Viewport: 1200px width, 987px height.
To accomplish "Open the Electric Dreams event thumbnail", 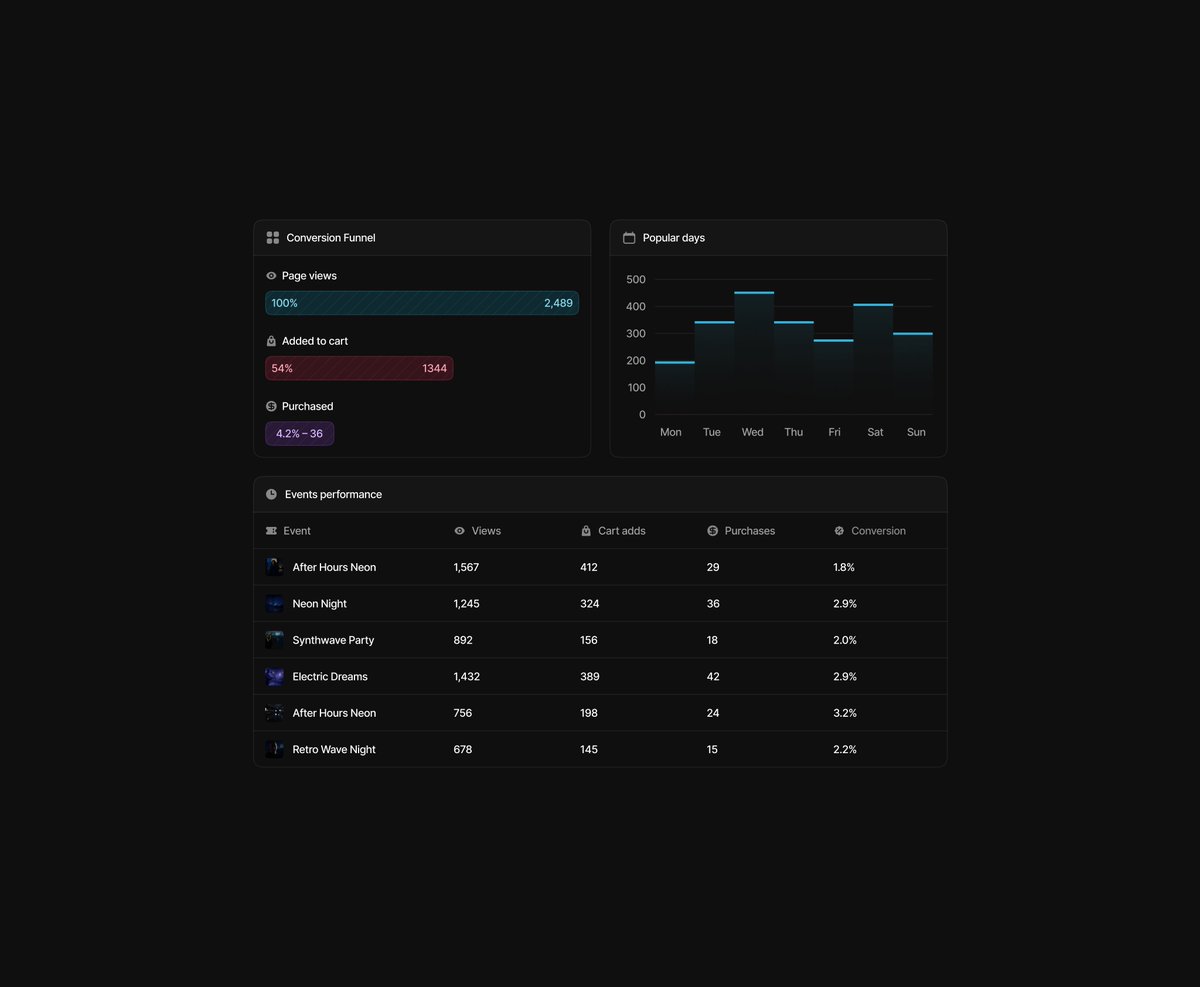I will tap(274, 677).
